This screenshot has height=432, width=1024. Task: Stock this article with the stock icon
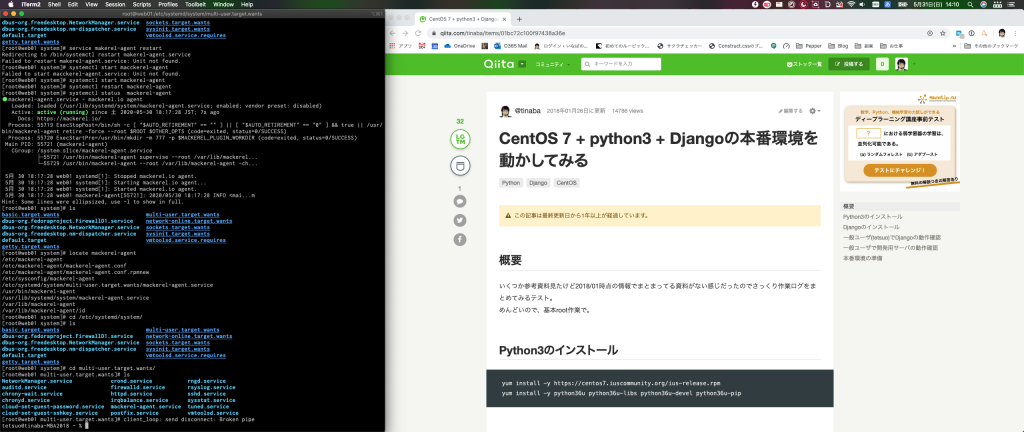(460, 166)
